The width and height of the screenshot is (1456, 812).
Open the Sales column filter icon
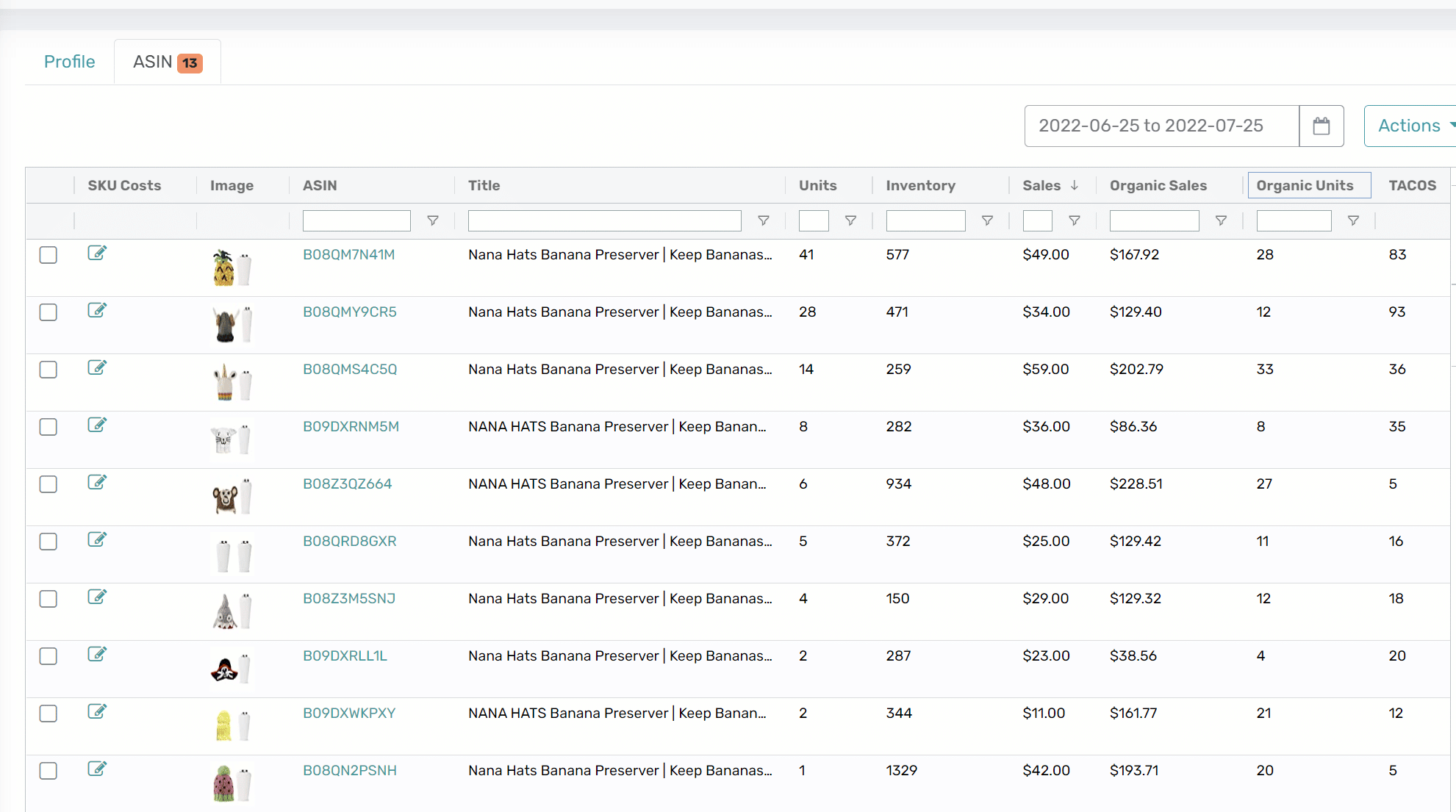tap(1074, 220)
